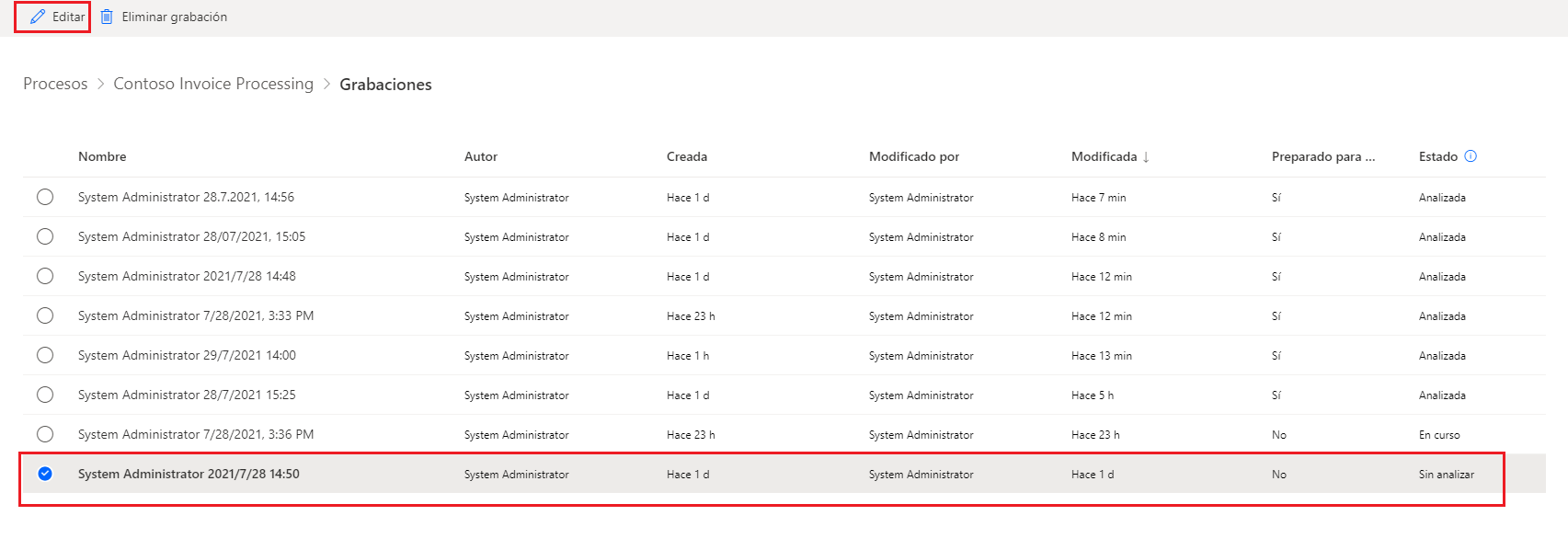
Task: Sort by the Autor column header
Action: pyautogui.click(x=480, y=156)
